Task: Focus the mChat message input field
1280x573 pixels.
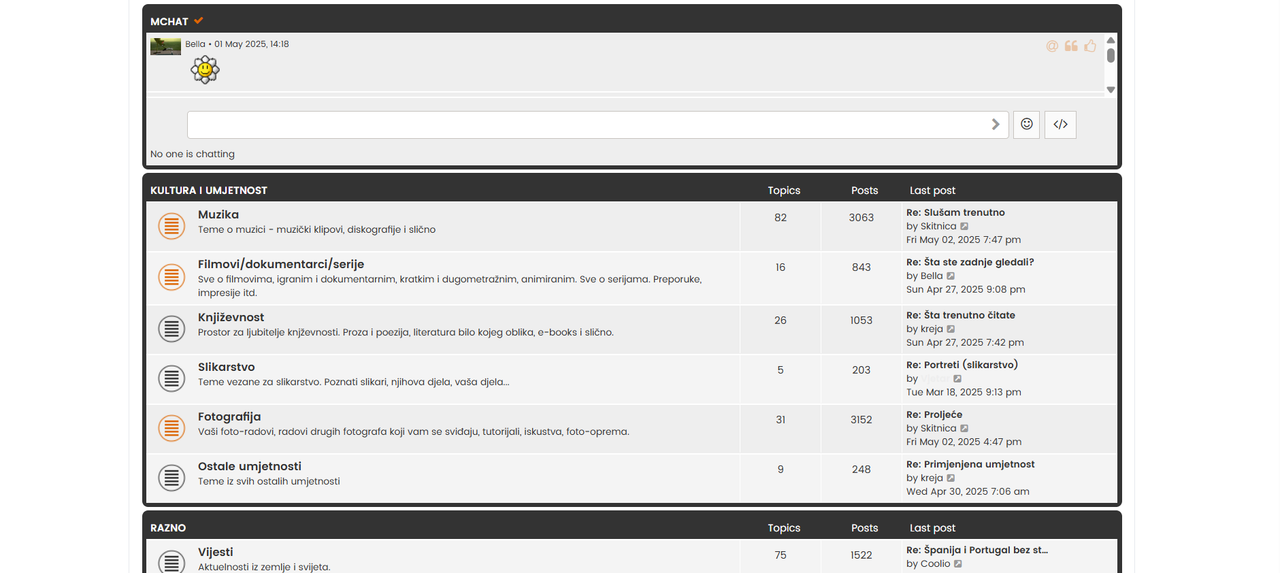Action: click(597, 124)
